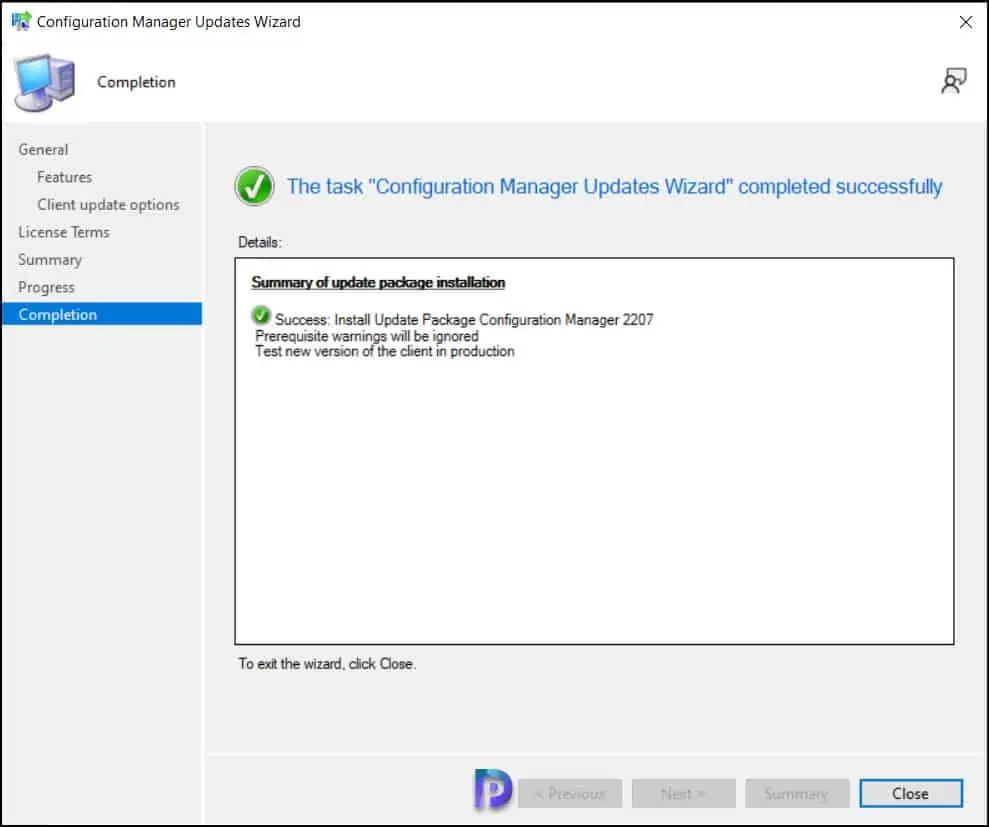Click the feedback person icon at top right

click(x=954, y=81)
